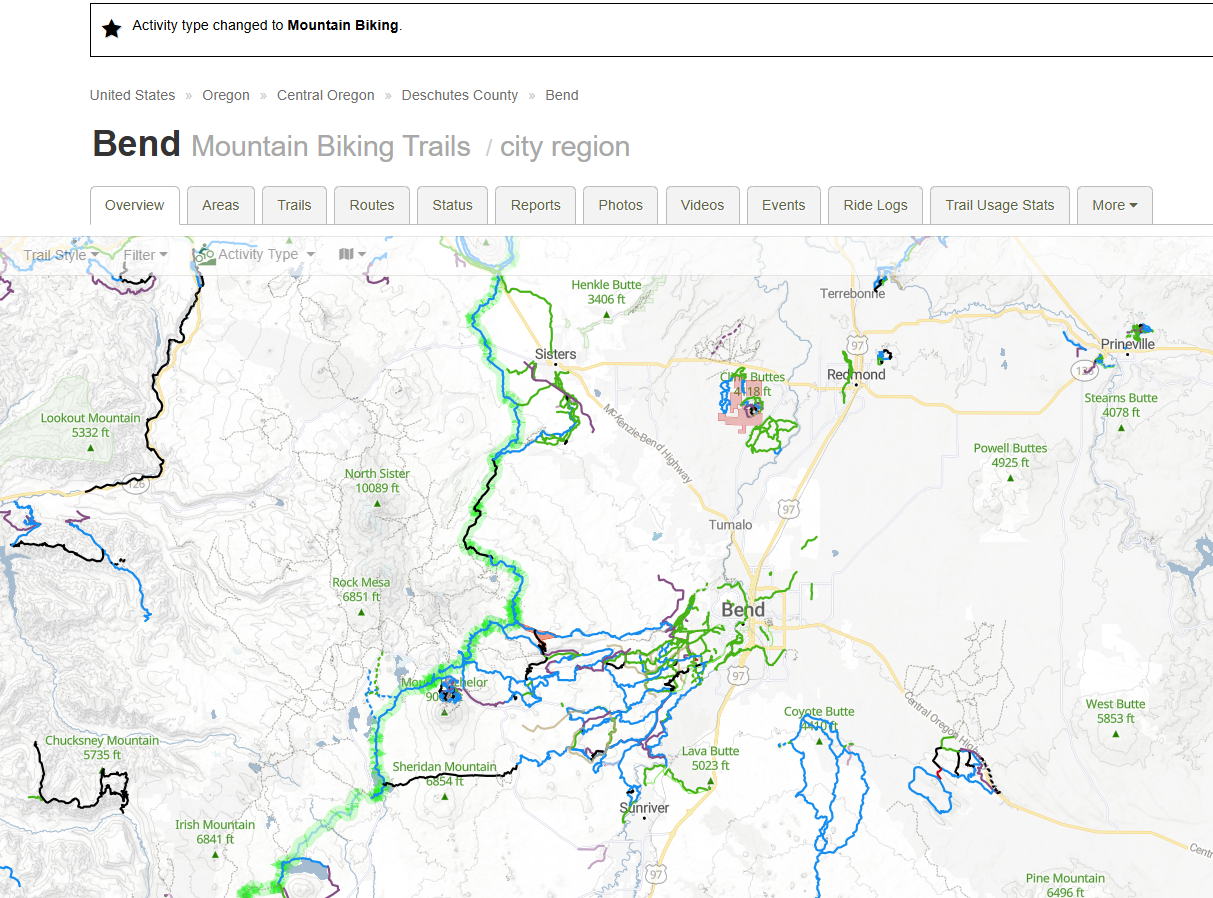Click the Lookout Mountain peak triangle marker
This screenshot has width=1213, height=898.
point(91,447)
